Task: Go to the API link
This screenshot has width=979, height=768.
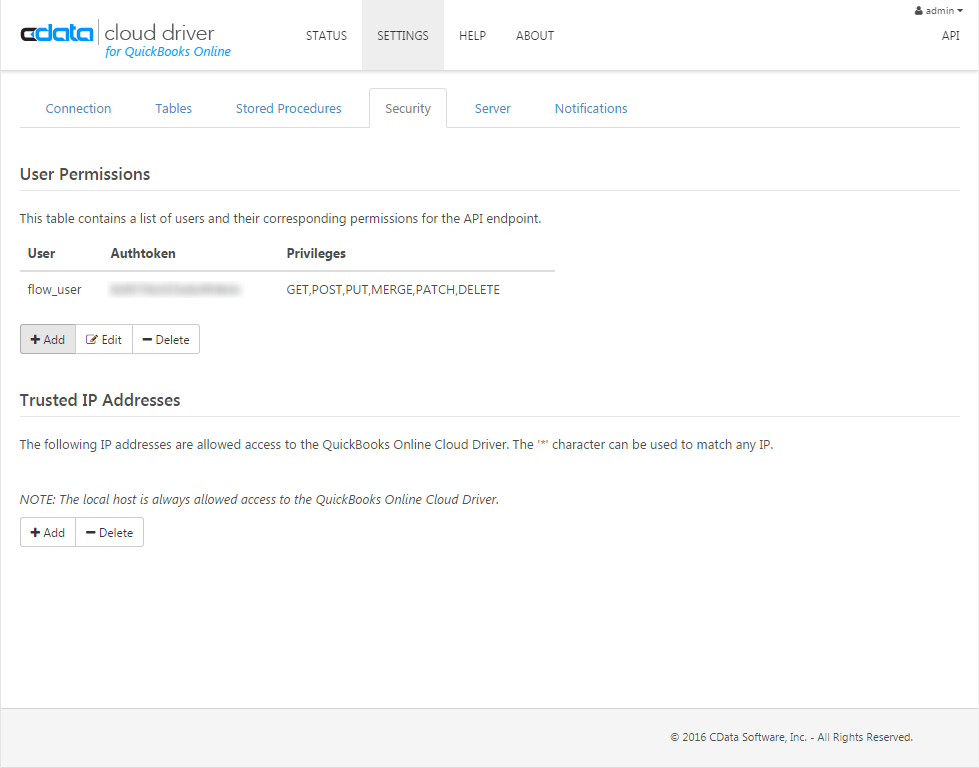Action: (950, 36)
